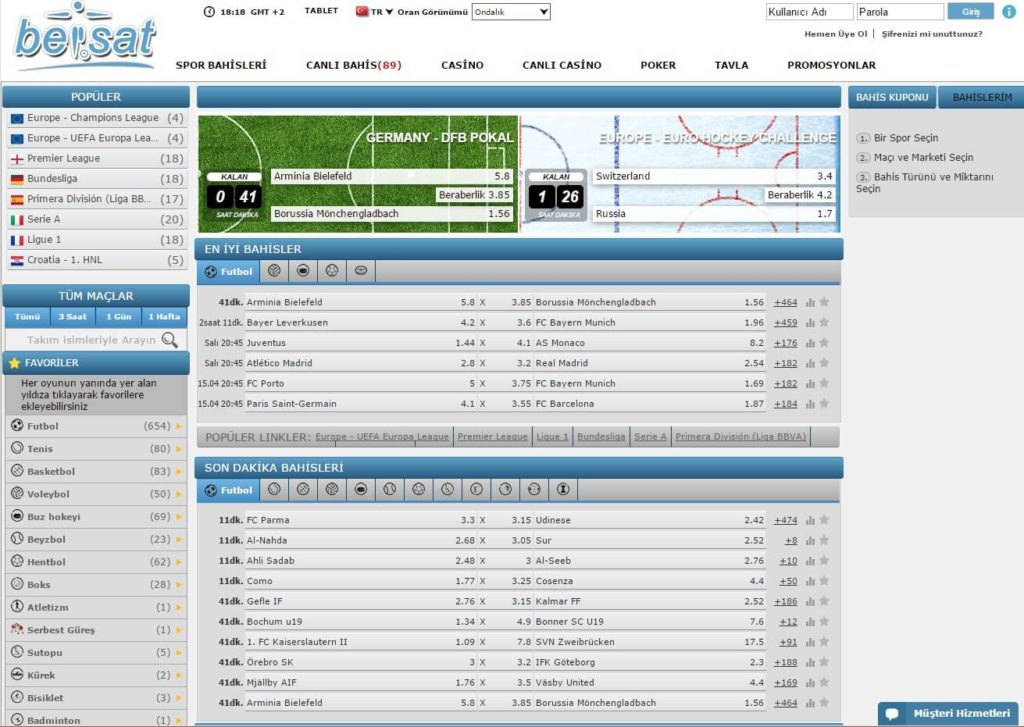Expand Tenis (80) category arrow
Image resolution: width=1024 pixels, height=727 pixels.
coord(179,449)
